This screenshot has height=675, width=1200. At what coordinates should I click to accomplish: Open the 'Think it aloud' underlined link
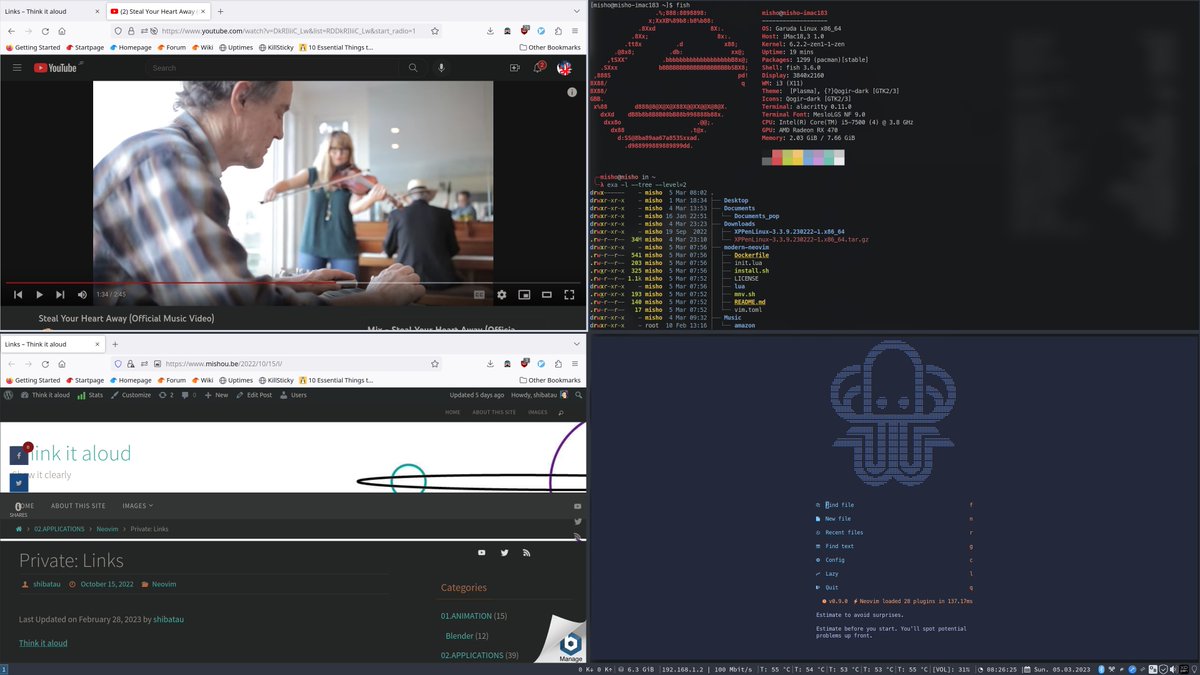(43, 643)
